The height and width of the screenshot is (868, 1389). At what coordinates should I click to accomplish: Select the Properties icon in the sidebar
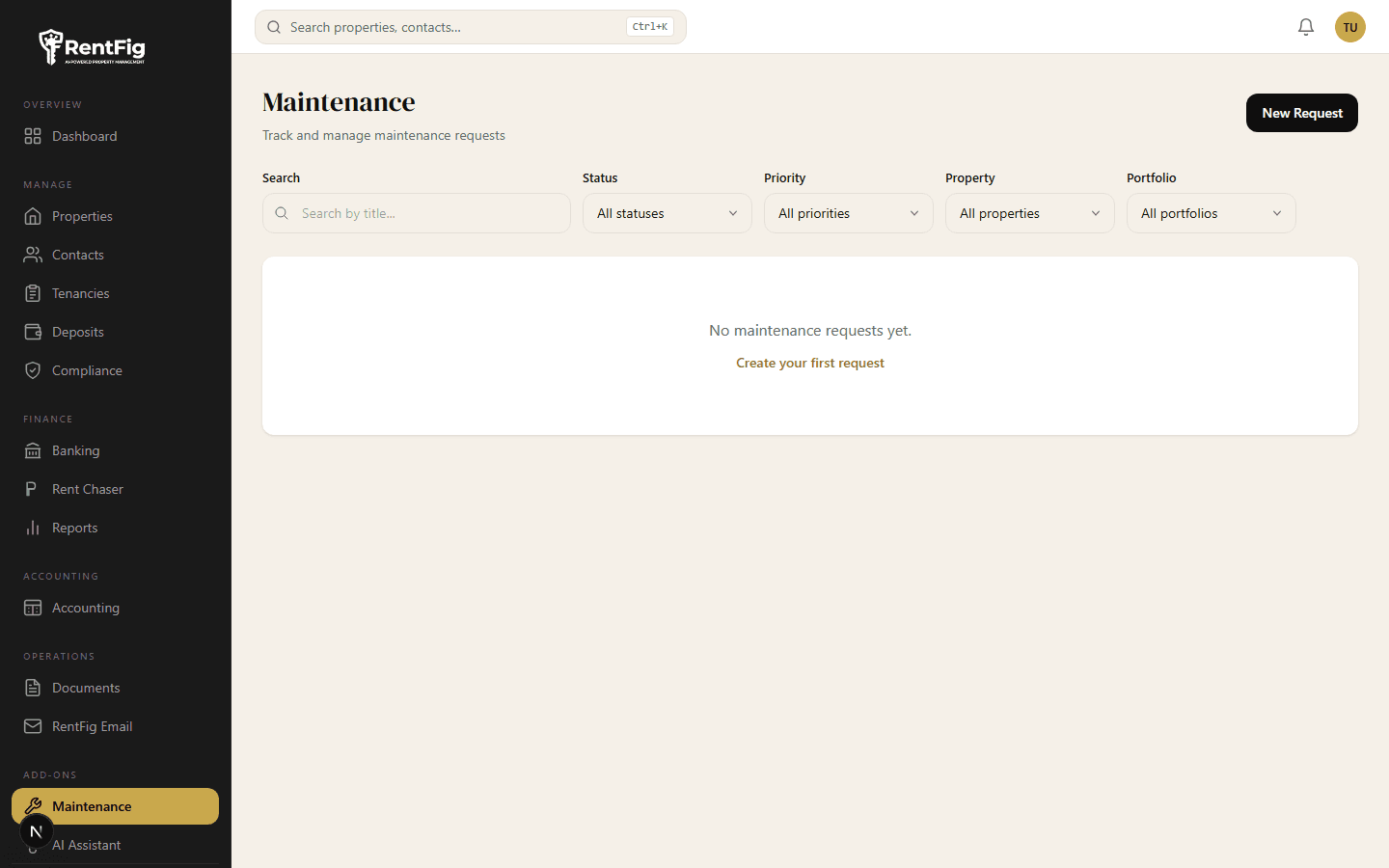click(32, 216)
